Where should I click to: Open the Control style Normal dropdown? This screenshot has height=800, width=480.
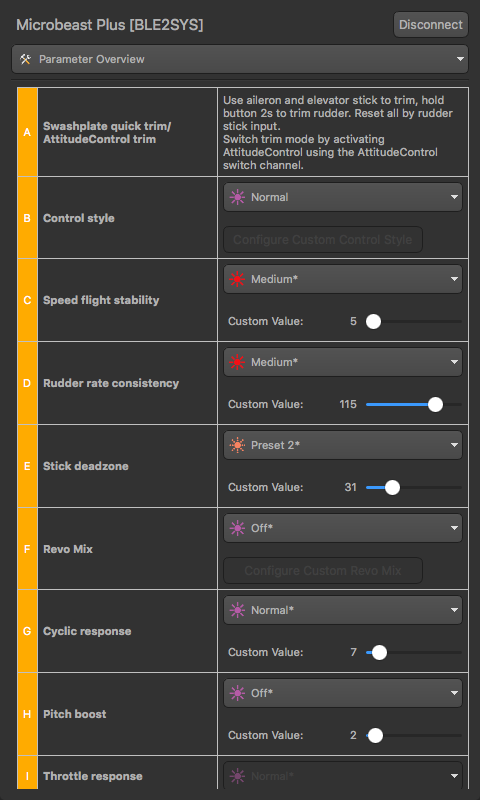click(343, 197)
